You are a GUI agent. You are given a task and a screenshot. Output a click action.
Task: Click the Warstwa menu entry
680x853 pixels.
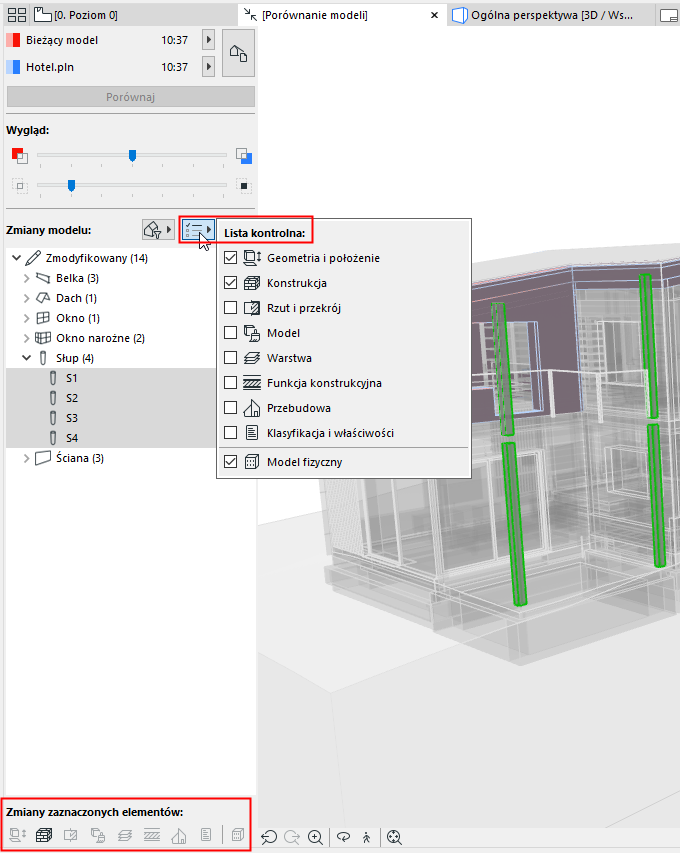(x=344, y=358)
